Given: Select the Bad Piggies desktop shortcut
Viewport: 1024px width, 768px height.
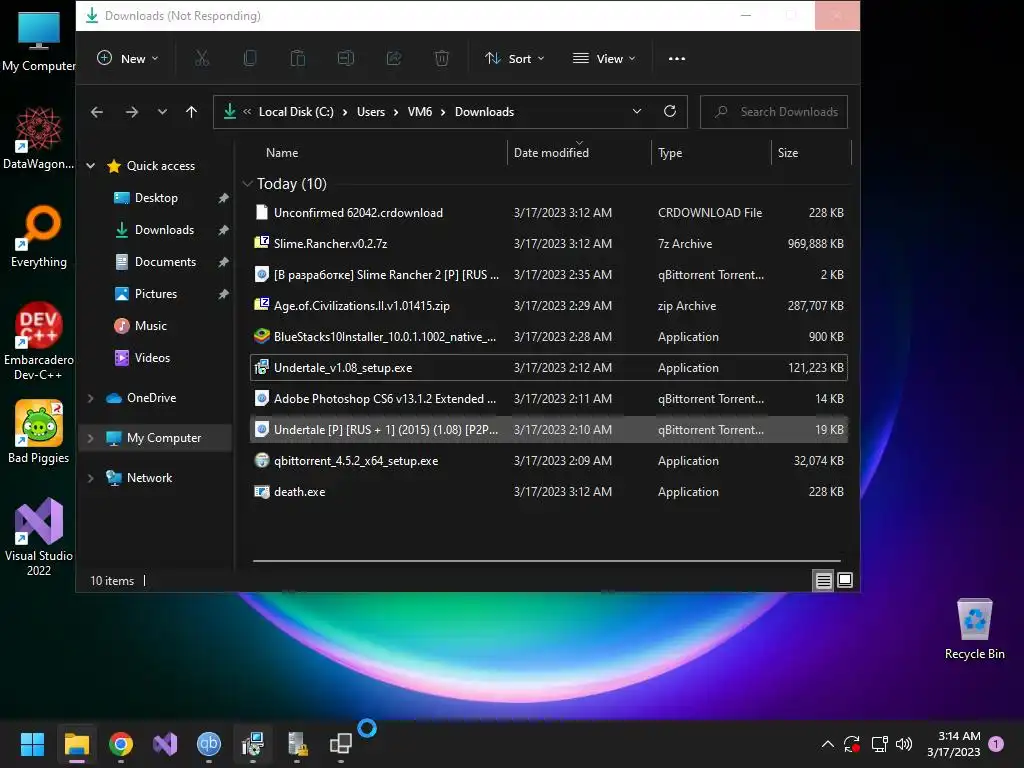Looking at the screenshot, I should (x=39, y=432).
